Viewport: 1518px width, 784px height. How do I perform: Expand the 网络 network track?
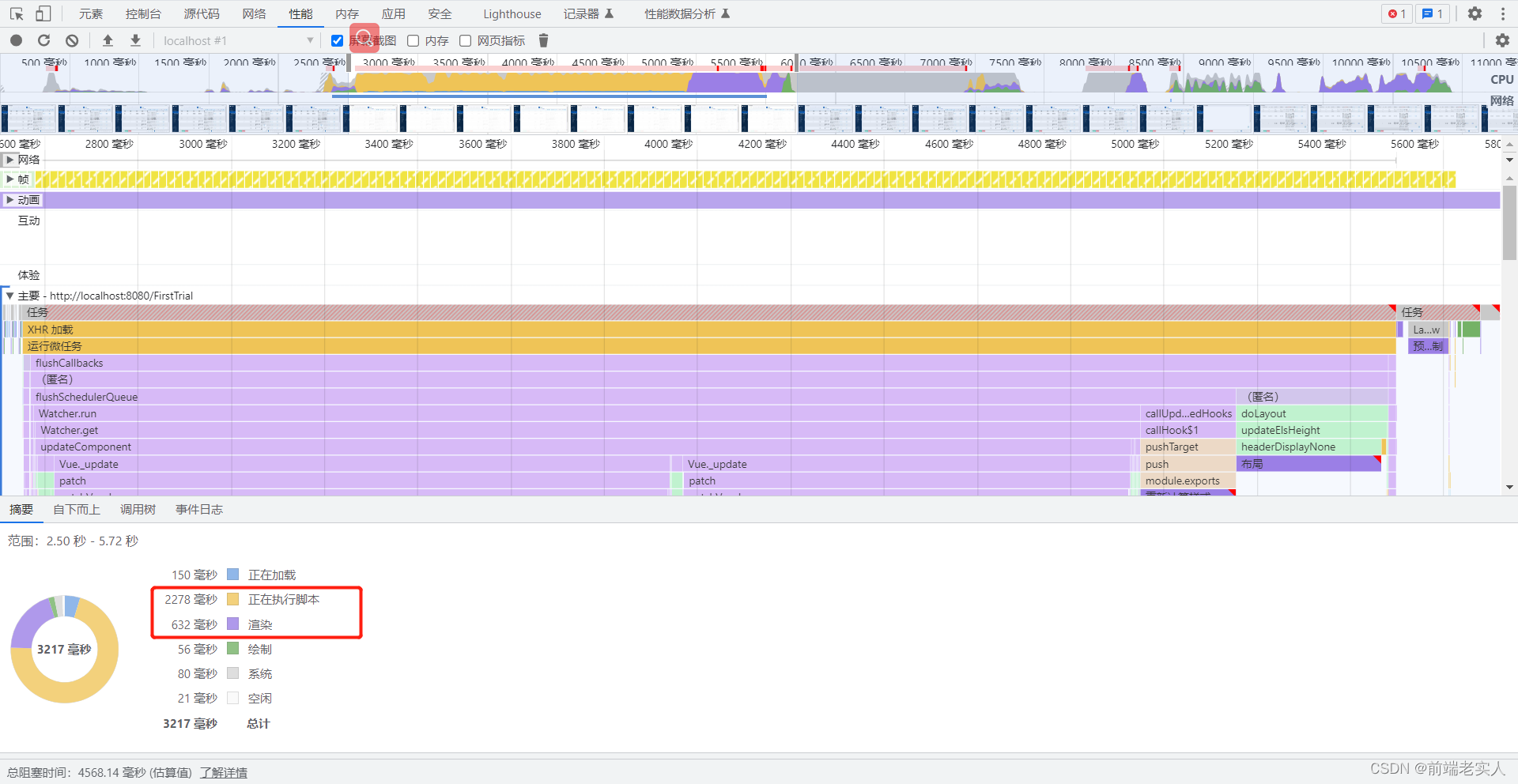[x=9, y=160]
